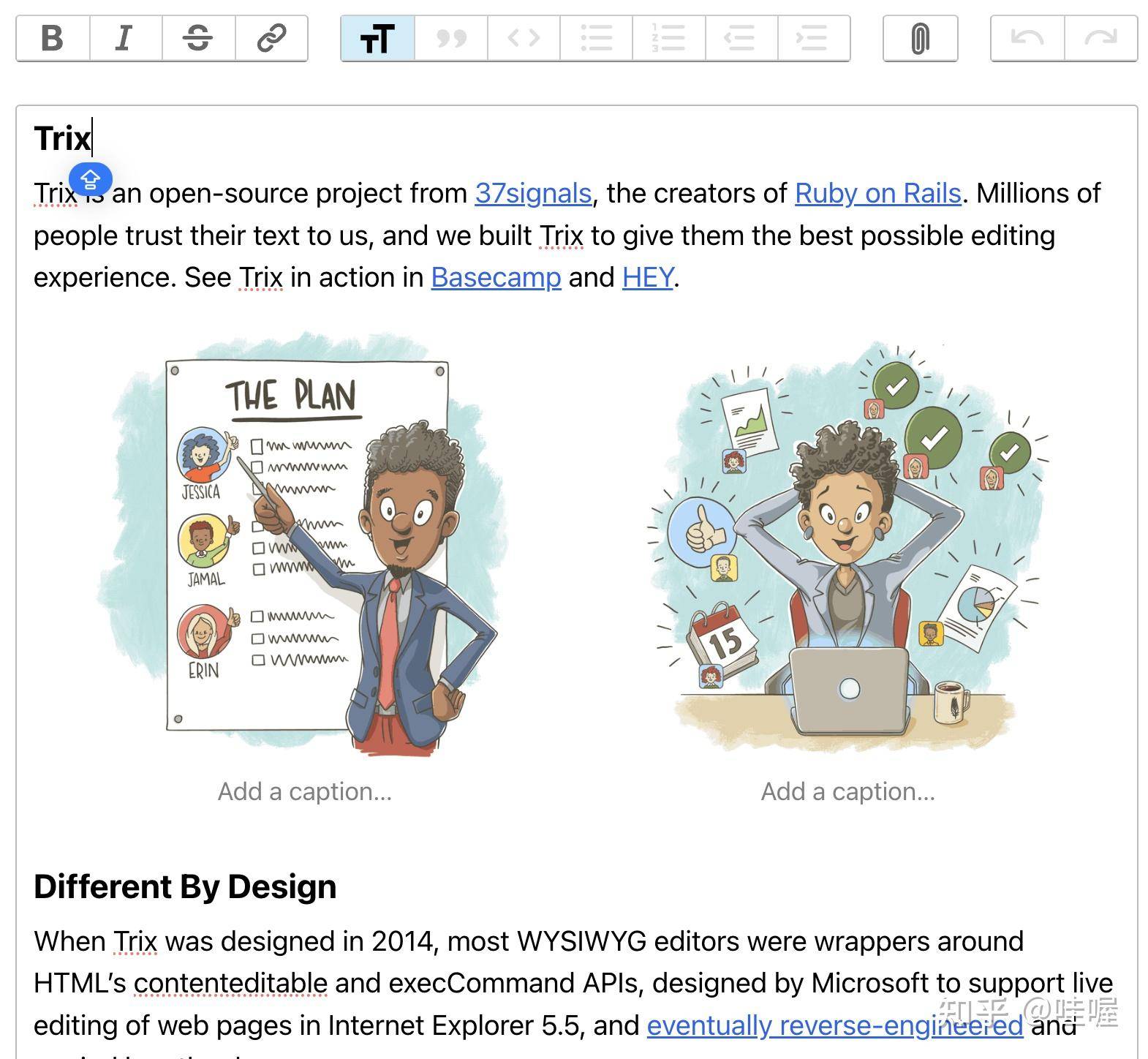Apply strikethrough formatting
The image size is (1148, 1059).
coord(198,38)
